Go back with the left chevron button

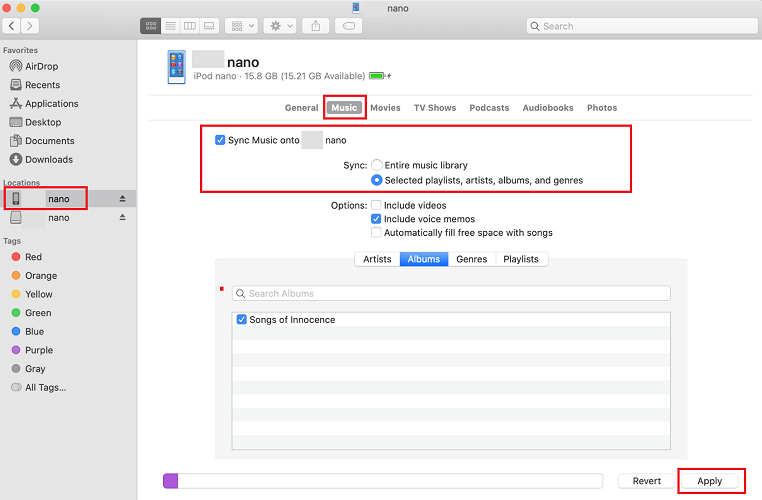point(12,26)
